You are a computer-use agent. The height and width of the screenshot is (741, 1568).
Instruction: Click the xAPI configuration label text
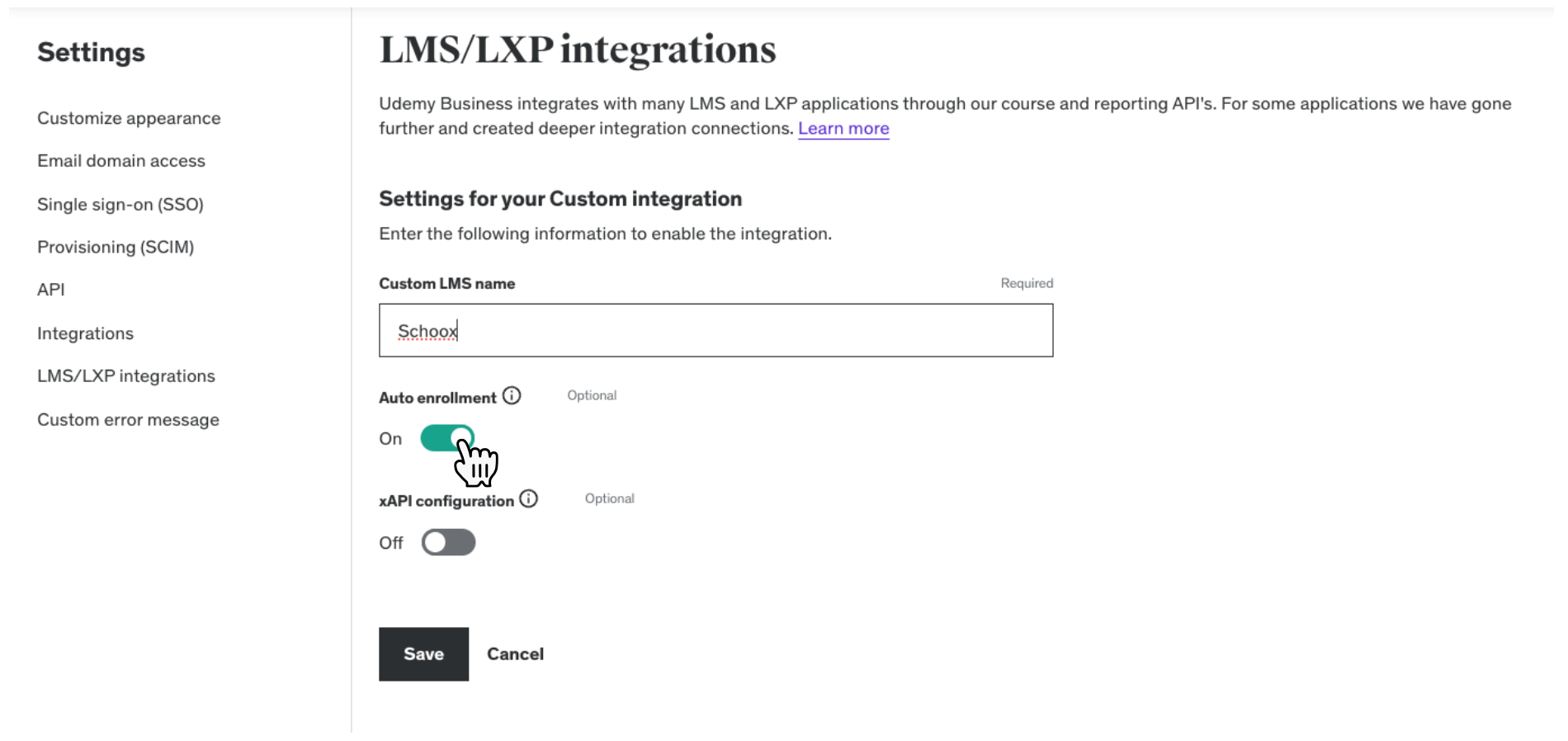click(446, 501)
